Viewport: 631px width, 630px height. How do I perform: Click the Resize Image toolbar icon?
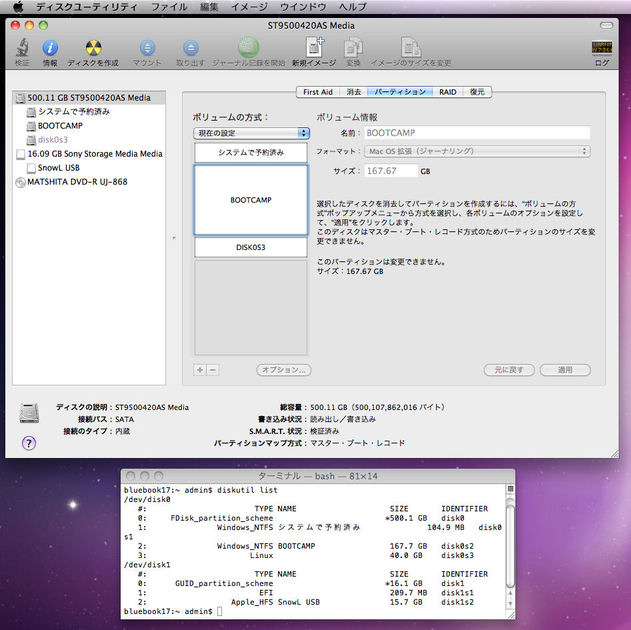411,47
